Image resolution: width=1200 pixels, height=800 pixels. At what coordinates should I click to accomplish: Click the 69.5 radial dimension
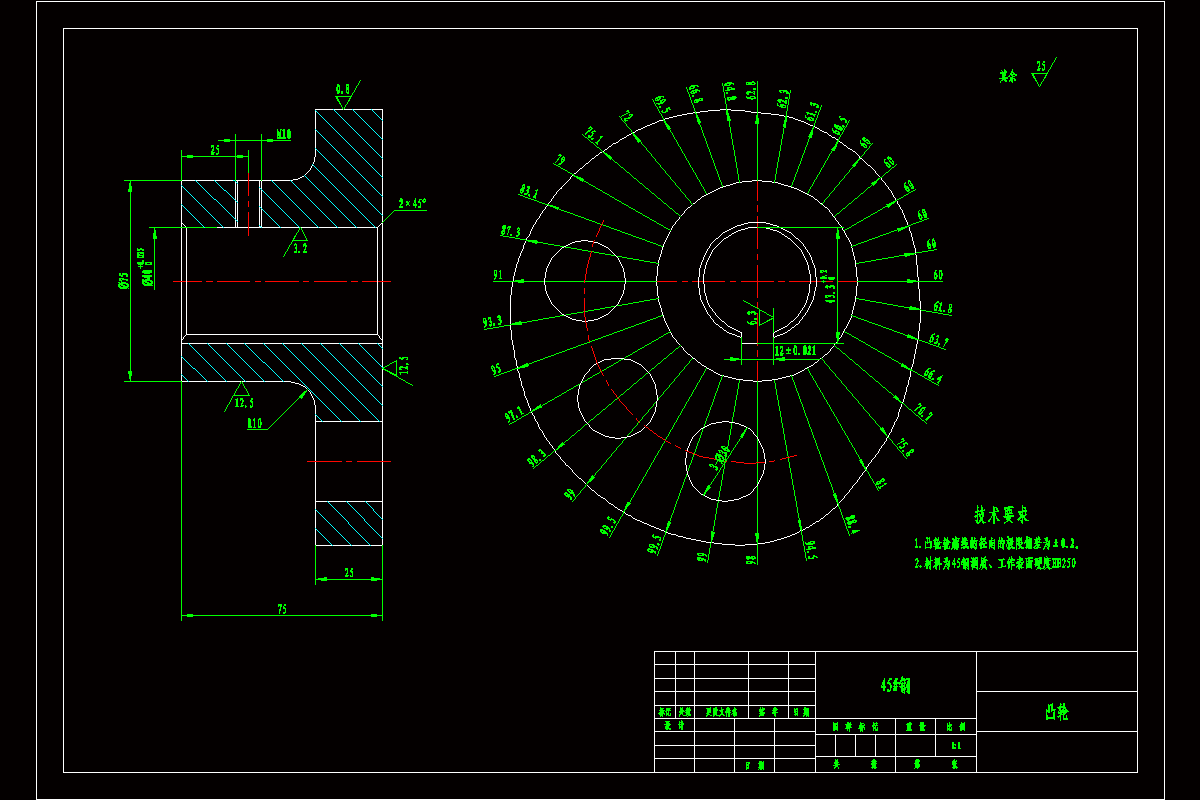pos(662,103)
